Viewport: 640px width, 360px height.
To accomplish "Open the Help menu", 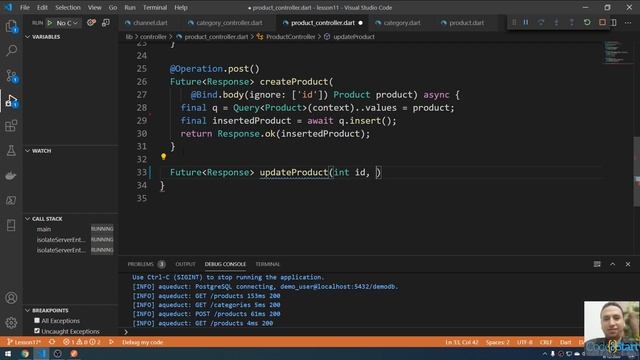I will pos(181,7).
